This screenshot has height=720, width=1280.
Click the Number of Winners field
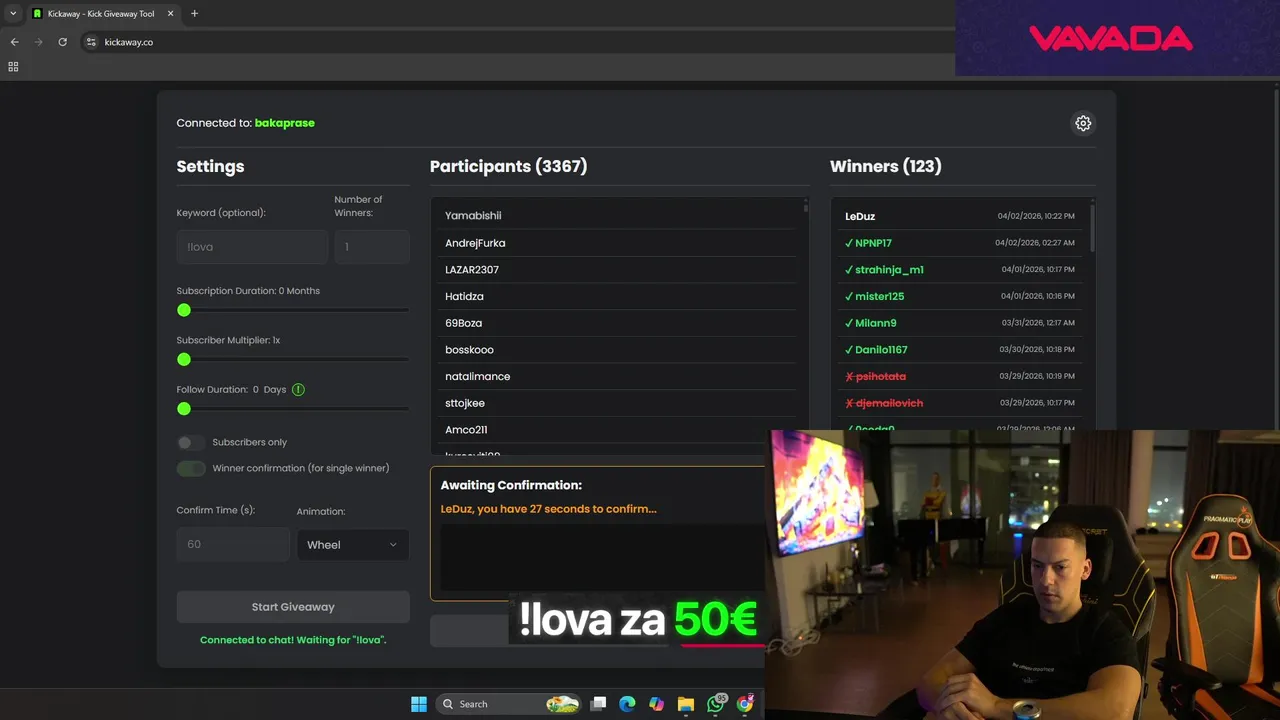[x=372, y=247]
